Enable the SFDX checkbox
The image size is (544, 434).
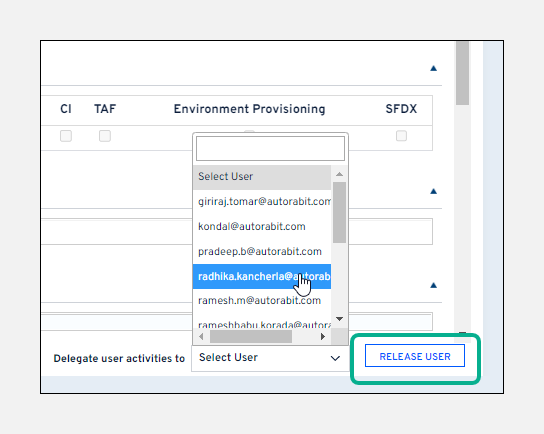401,136
